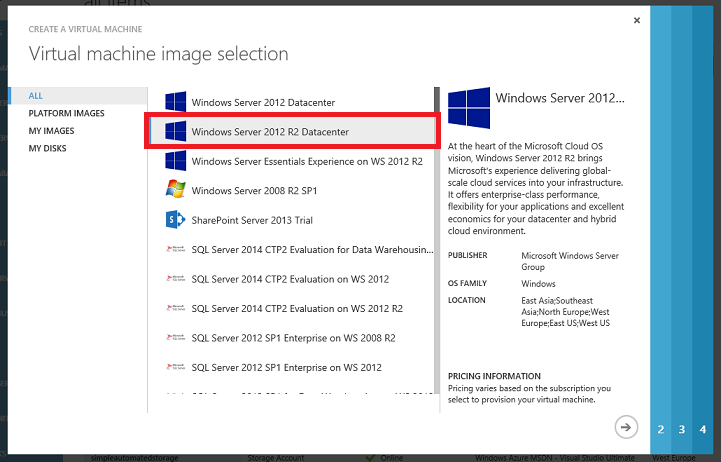The height and width of the screenshot is (462, 721).
Task: Click the image list scrollbar
Action: [x=437, y=250]
